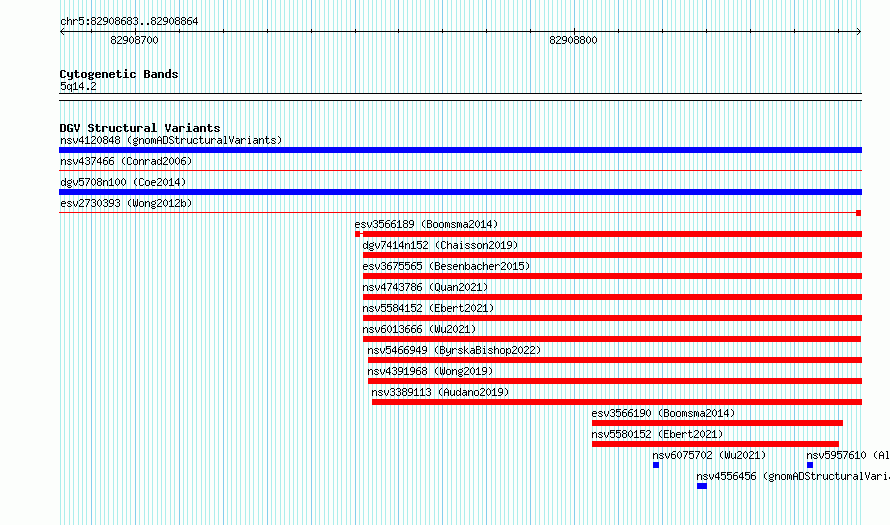This screenshot has width=890, height=525.
Task: Click red bar under nsv5466949
Action: 615,360
